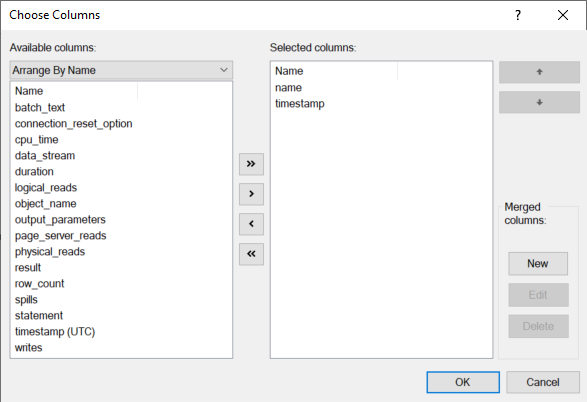
Task: Click the move column down arrow button
Action: 539,102
